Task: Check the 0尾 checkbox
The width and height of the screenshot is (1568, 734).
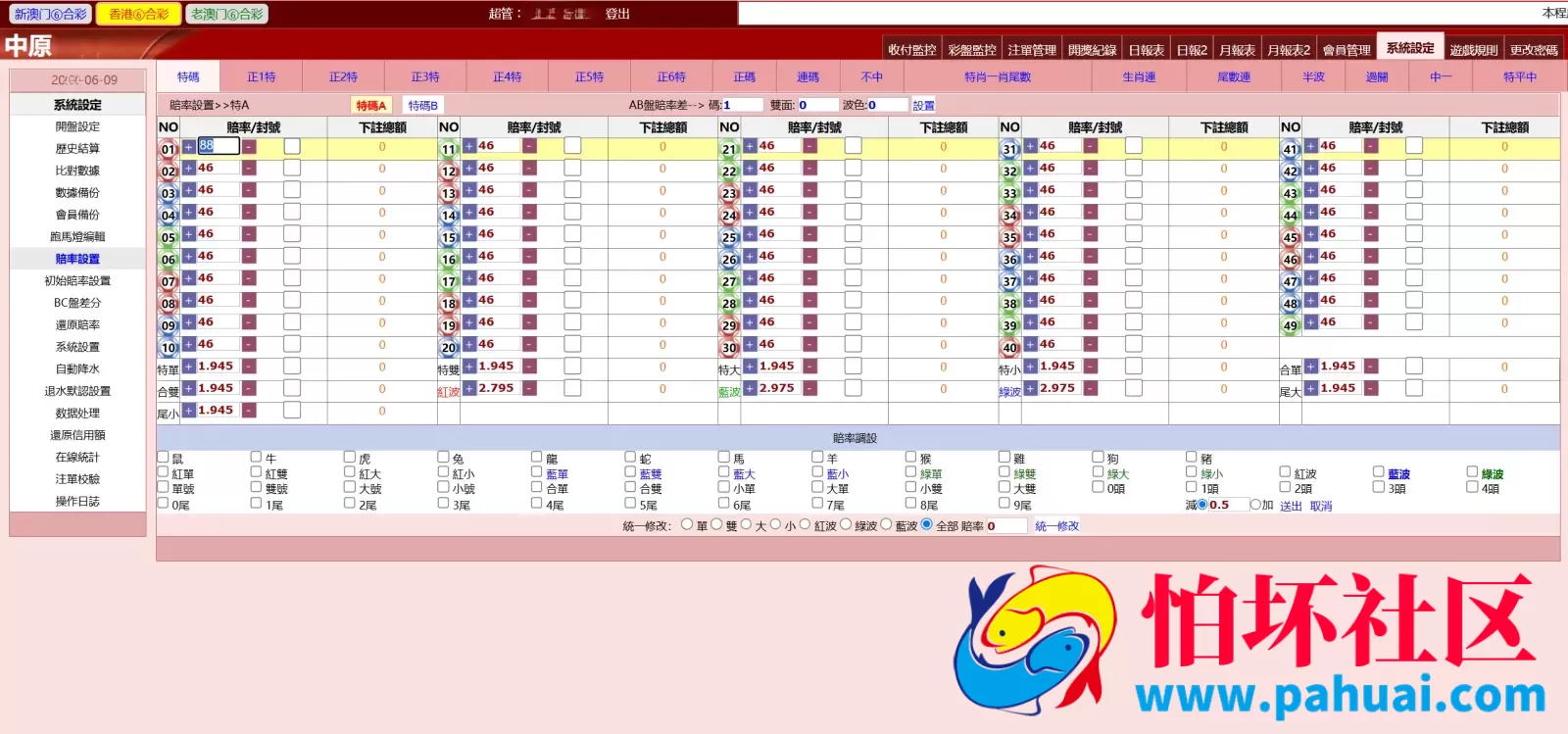Action: [x=164, y=503]
